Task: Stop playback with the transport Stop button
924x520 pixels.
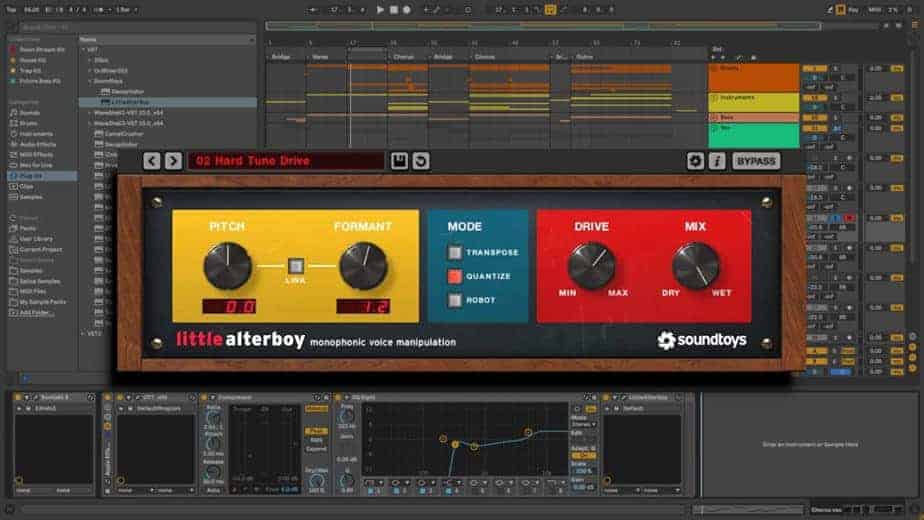Action: coord(393,9)
